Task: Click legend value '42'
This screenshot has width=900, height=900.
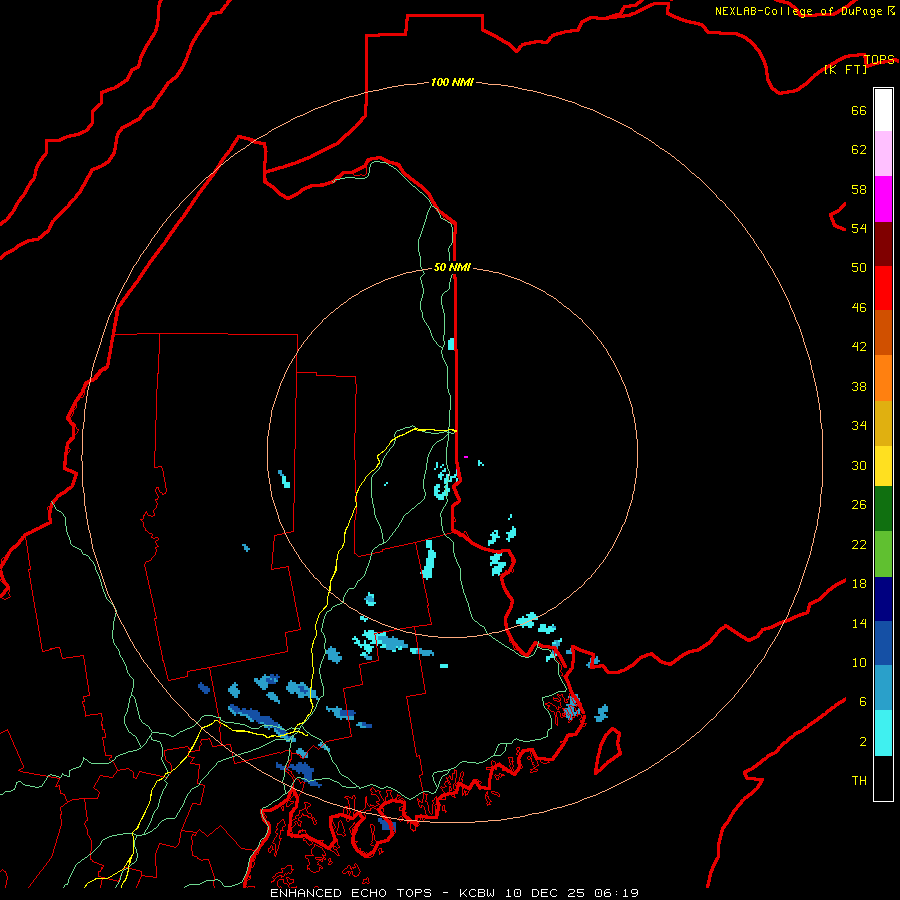Action: pos(859,346)
